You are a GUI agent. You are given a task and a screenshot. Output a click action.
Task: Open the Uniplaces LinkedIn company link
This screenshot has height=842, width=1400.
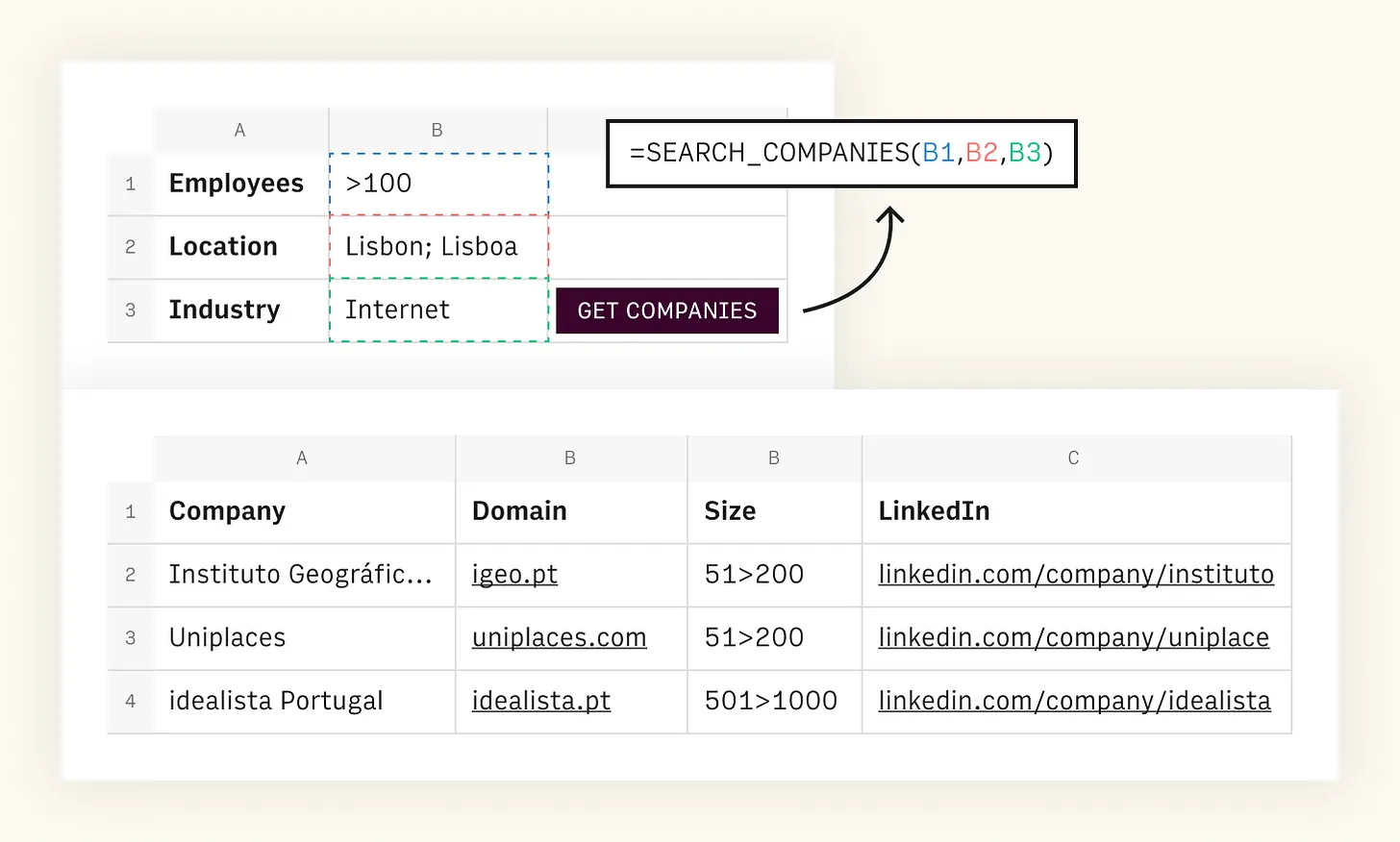(x=1073, y=638)
